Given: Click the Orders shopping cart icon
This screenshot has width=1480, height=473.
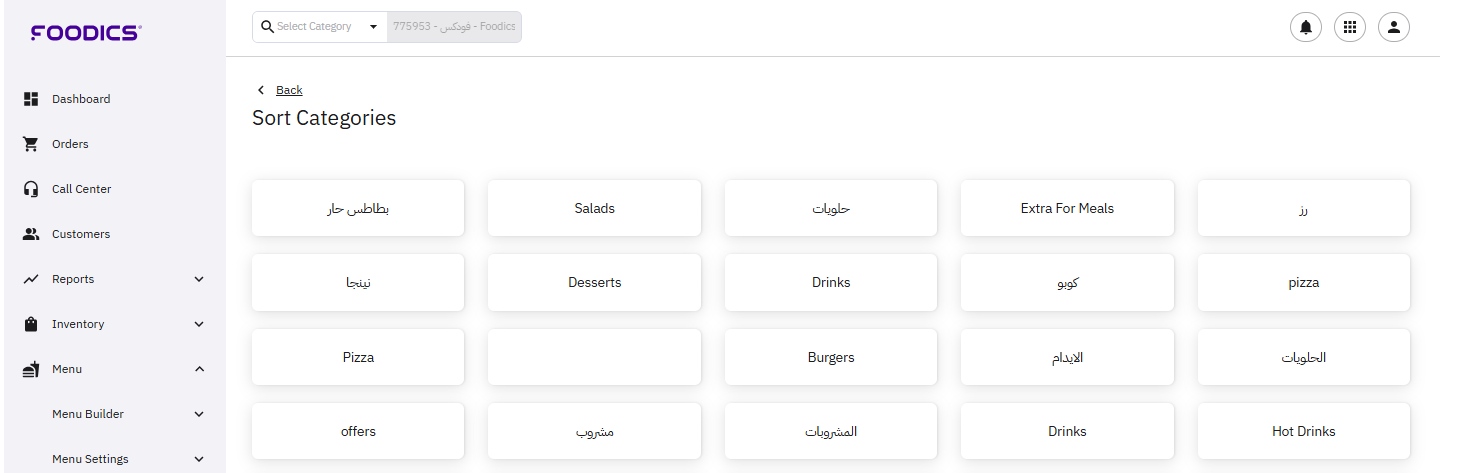Looking at the screenshot, I should 31,144.
